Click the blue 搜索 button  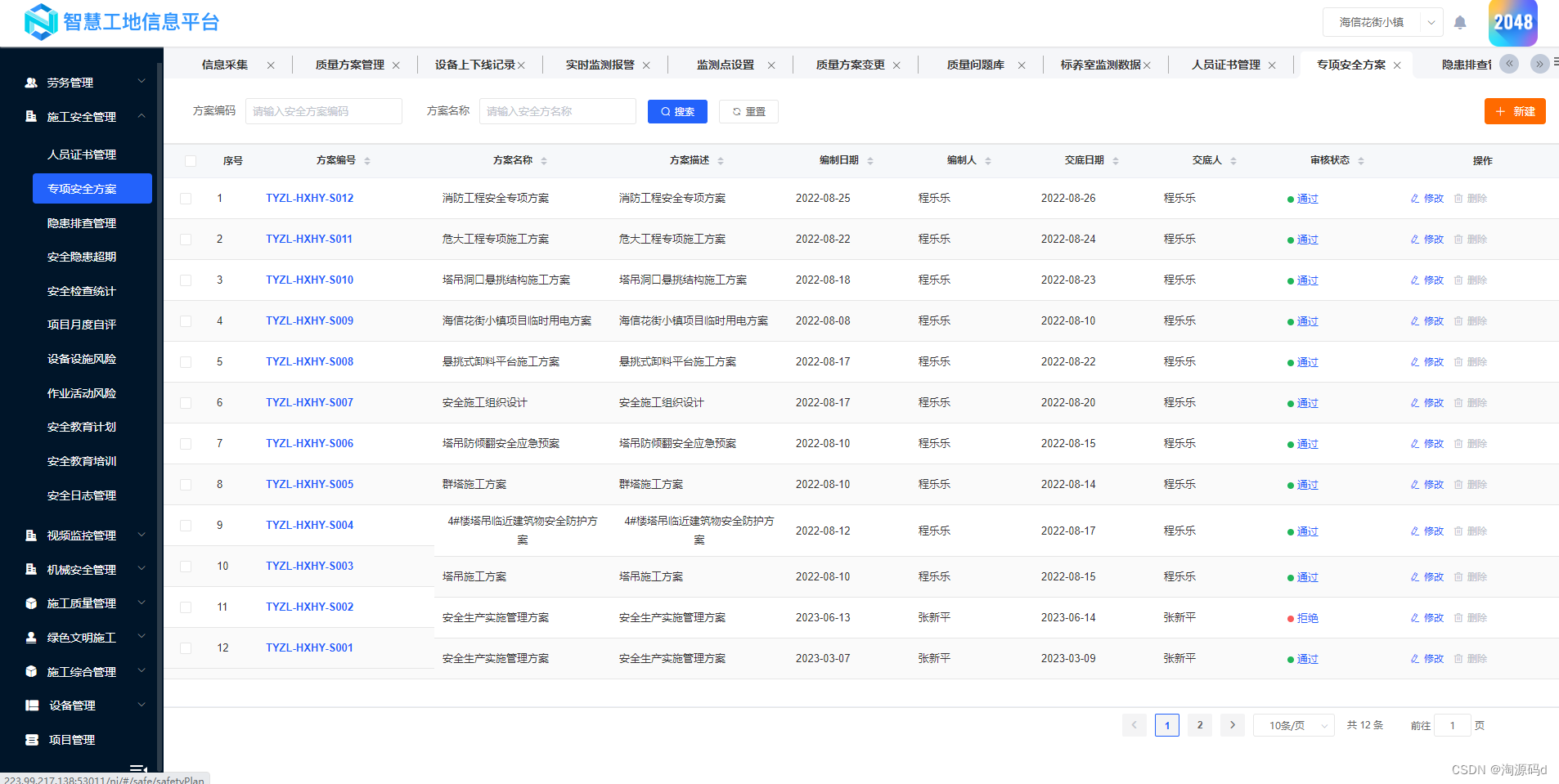click(x=677, y=112)
